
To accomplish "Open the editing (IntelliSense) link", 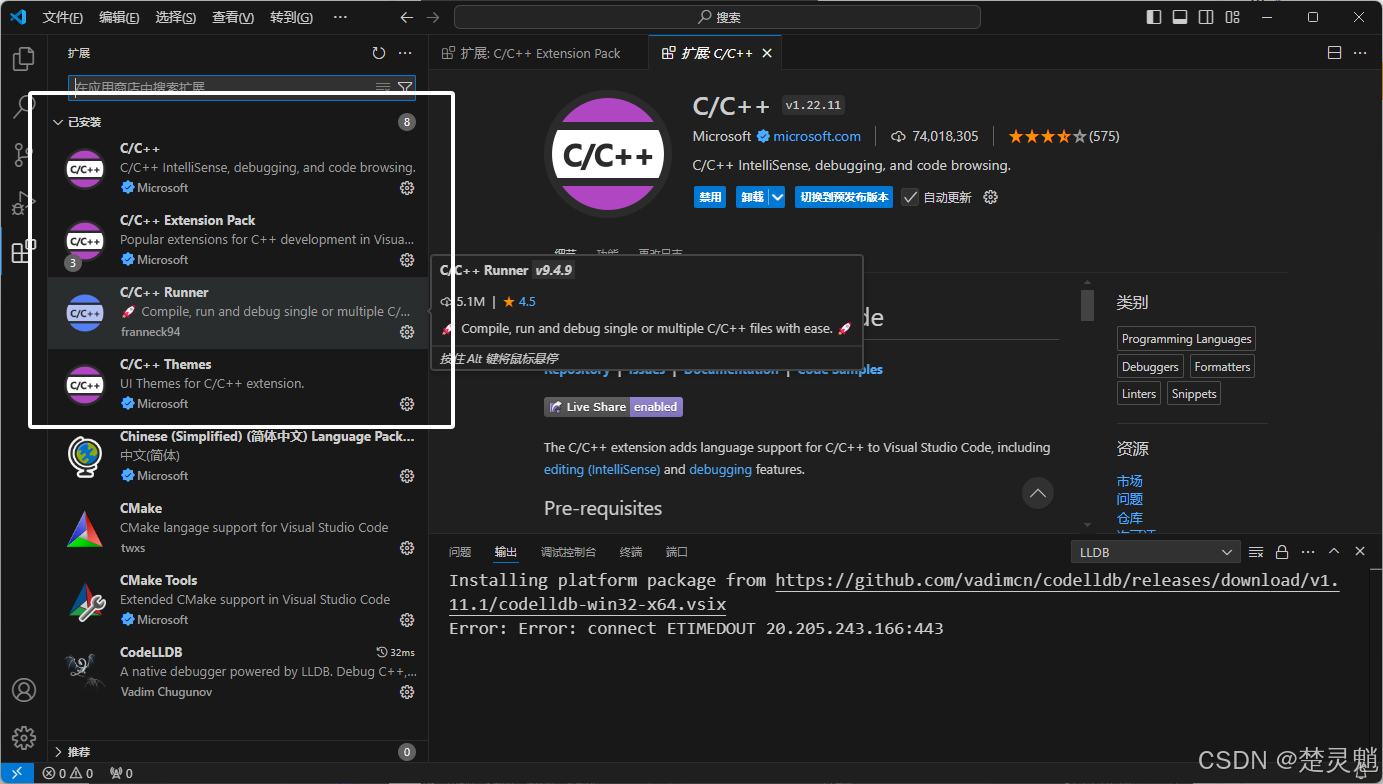I will (602, 469).
